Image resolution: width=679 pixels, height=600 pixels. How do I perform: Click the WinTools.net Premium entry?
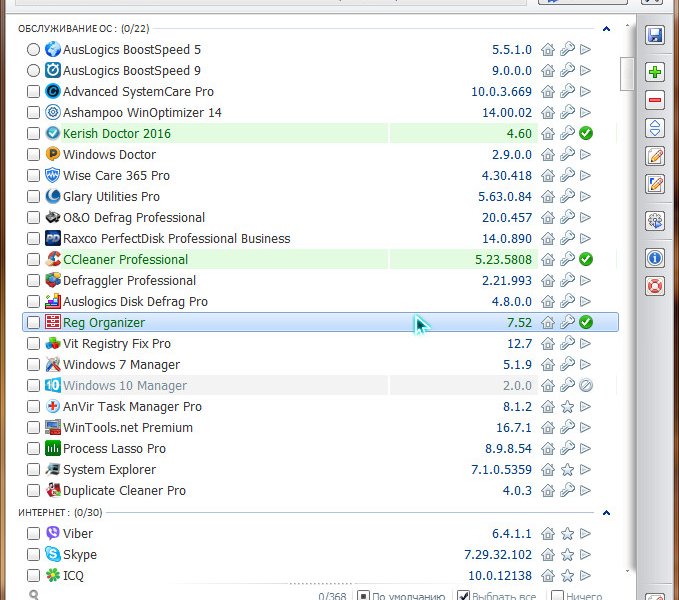128,428
